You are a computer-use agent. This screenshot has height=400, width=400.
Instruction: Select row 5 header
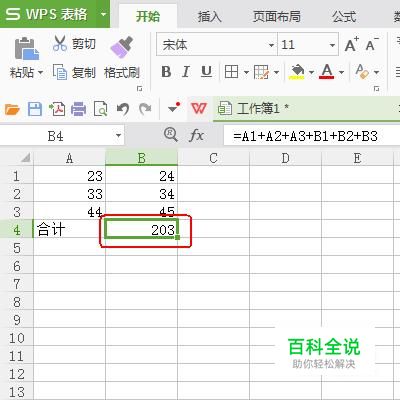pos(16,248)
